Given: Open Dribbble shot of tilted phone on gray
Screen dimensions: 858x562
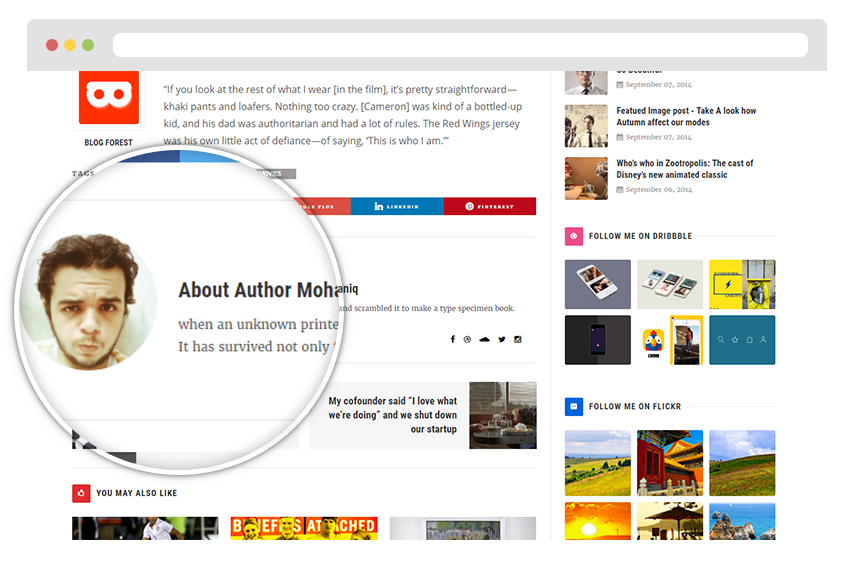Looking at the screenshot, I should 598,285.
